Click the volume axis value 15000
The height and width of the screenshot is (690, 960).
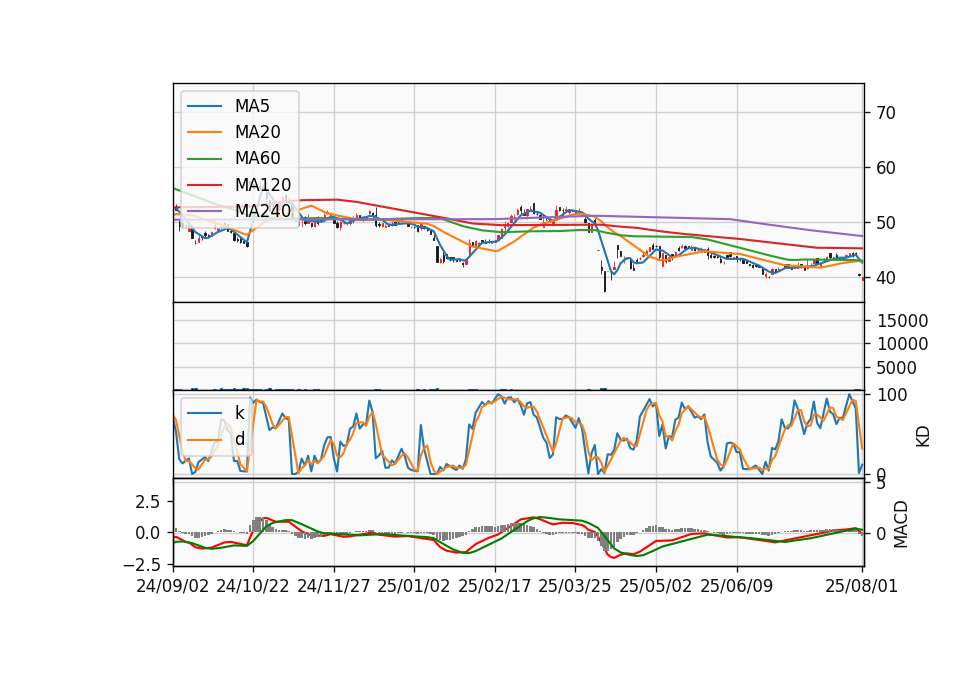tap(902, 321)
